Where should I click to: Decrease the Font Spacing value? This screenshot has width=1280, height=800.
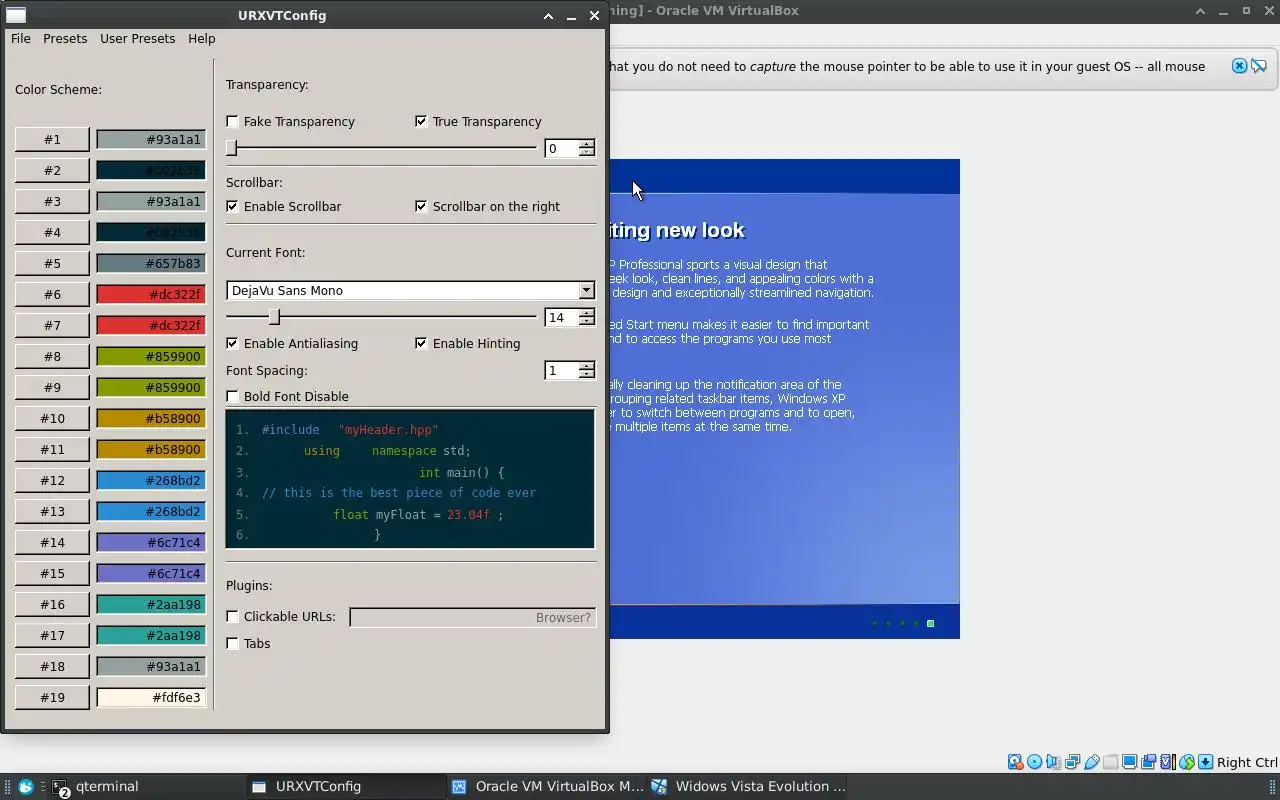(x=587, y=375)
